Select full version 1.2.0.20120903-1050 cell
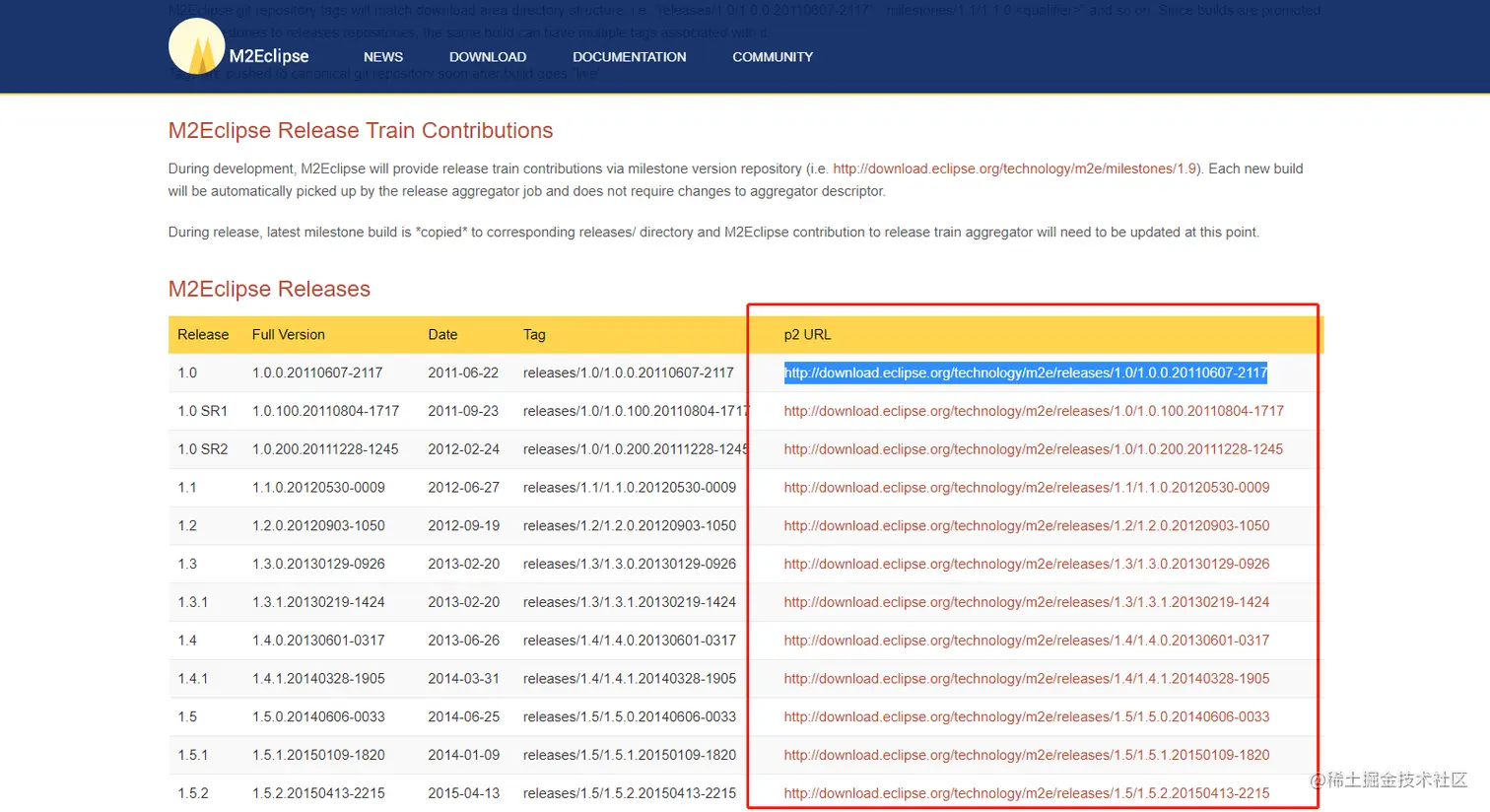The width and height of the screenshot is (1490, 812). 318,526
